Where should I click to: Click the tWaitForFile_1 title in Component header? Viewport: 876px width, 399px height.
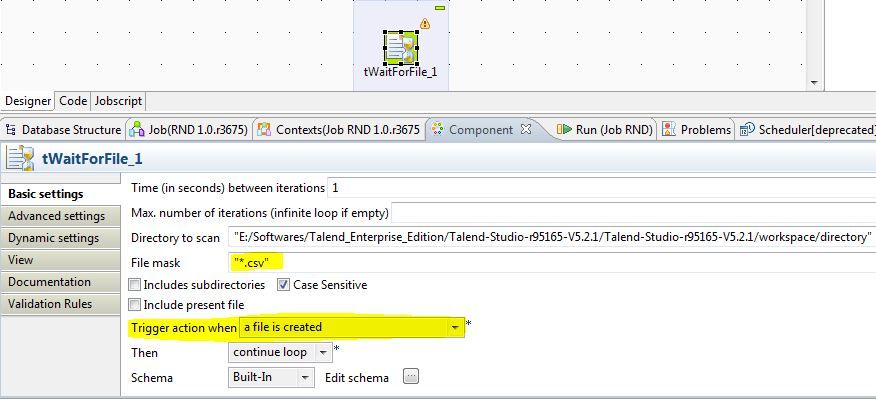(92, 159)
